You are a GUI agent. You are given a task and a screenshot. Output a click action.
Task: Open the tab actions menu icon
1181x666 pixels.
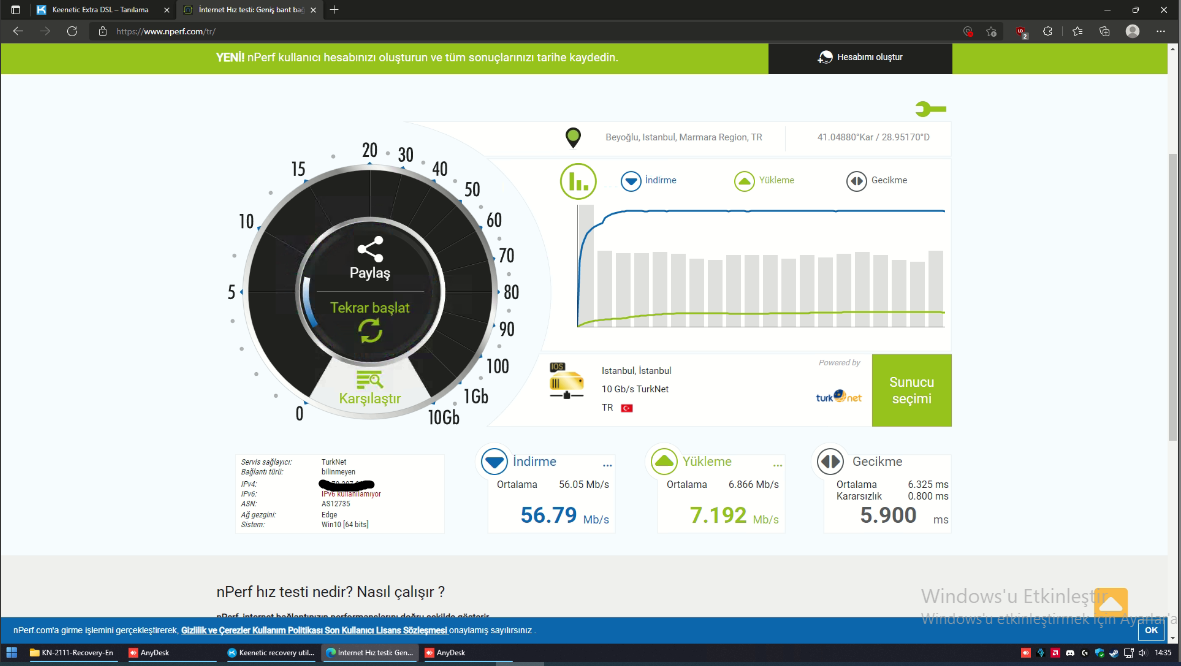click(15, 10)
